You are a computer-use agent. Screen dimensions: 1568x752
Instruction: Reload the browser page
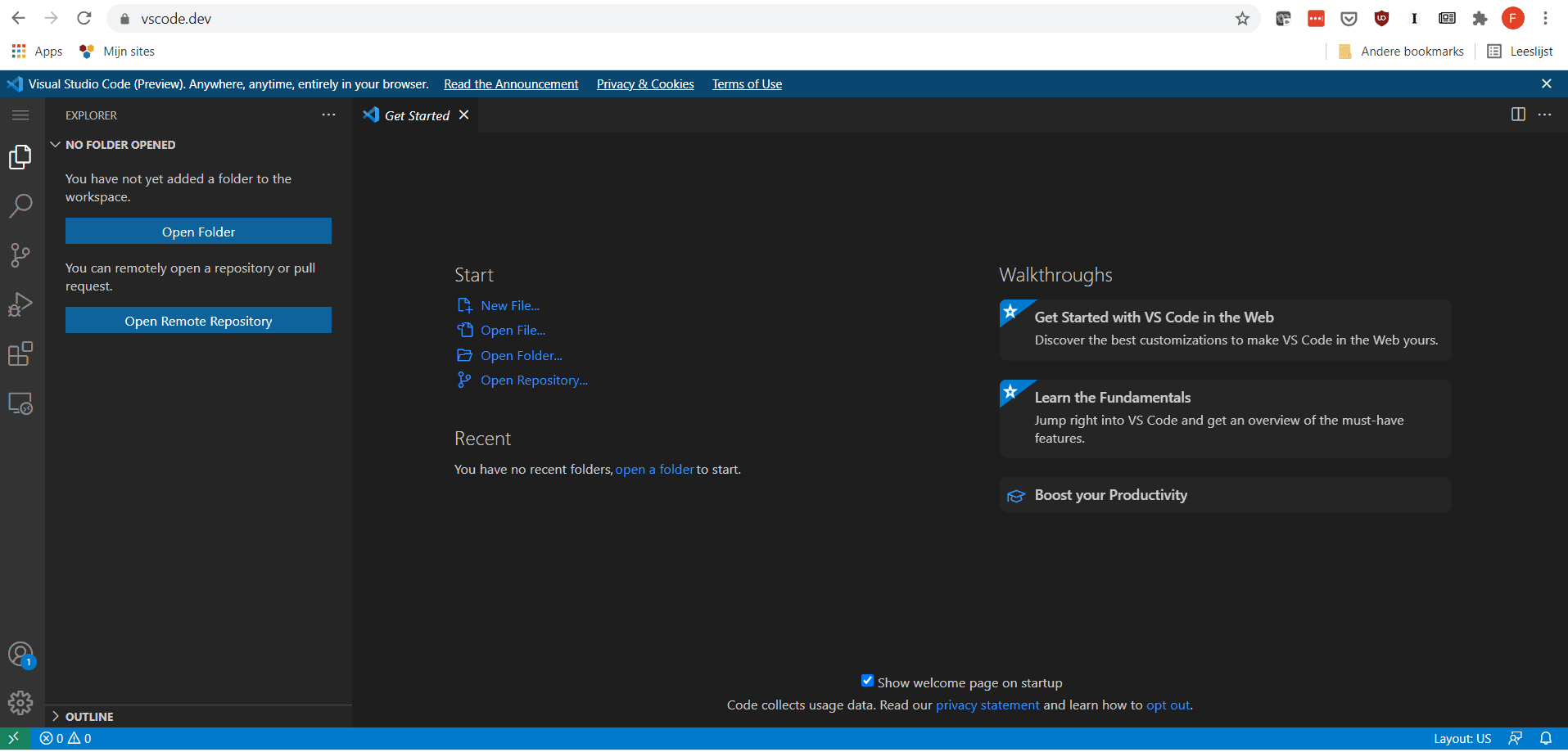[84, 18]
